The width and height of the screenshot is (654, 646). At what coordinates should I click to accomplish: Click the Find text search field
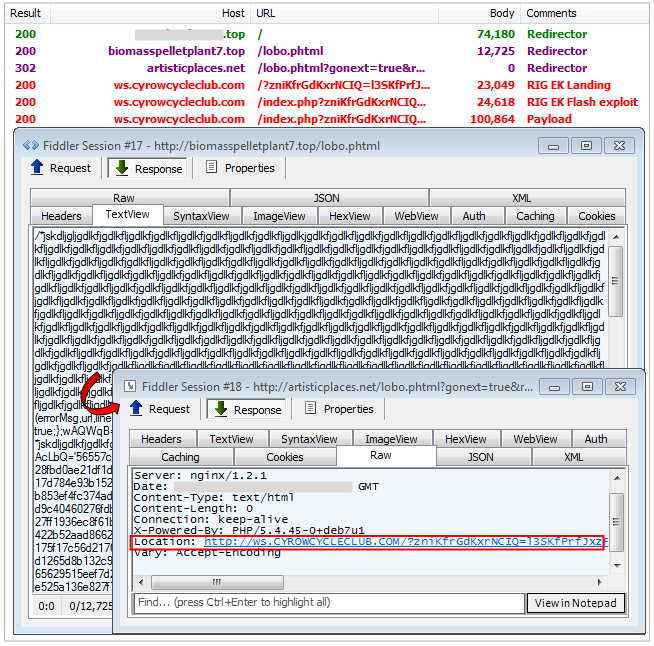click(328, 603)
